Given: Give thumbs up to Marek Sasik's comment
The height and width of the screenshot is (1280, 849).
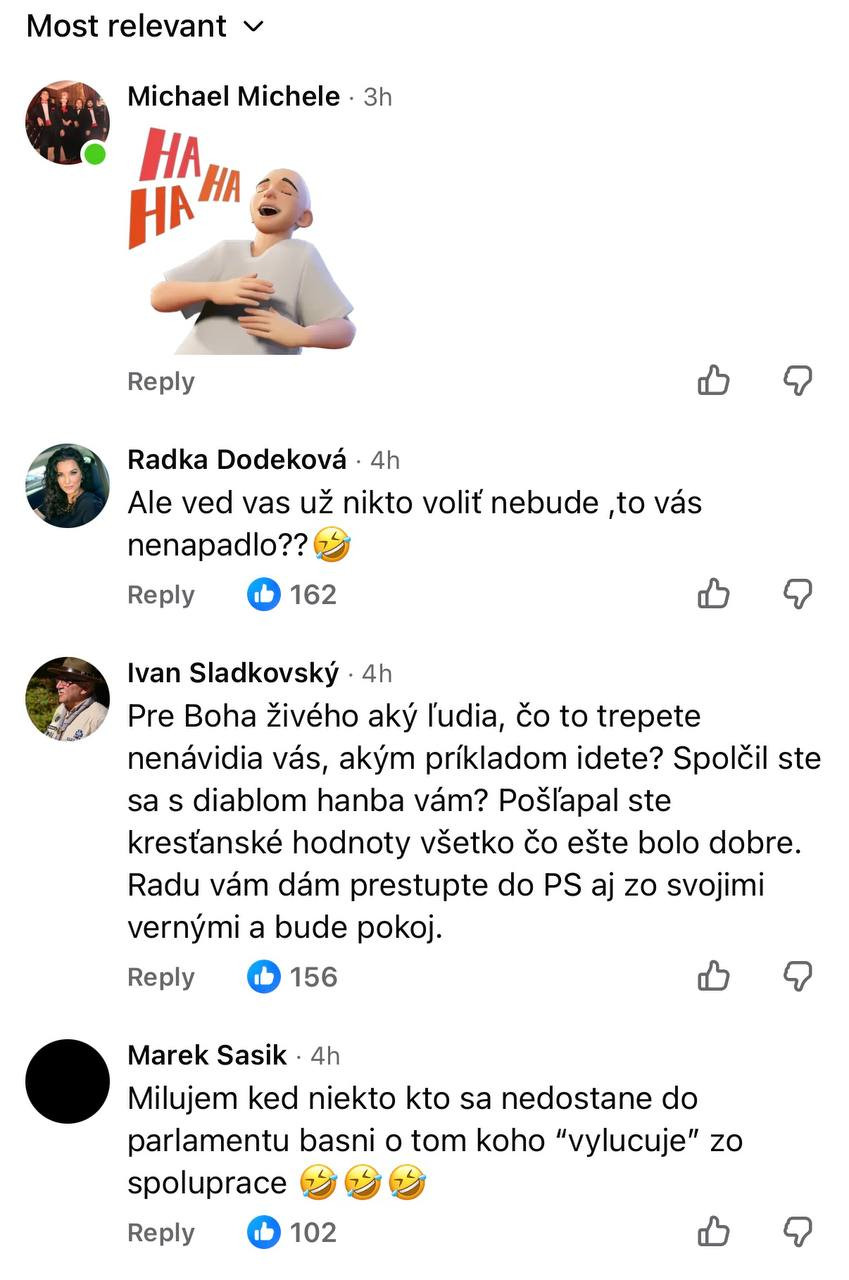Looking at the screenshot, I should pos(713,1231).
